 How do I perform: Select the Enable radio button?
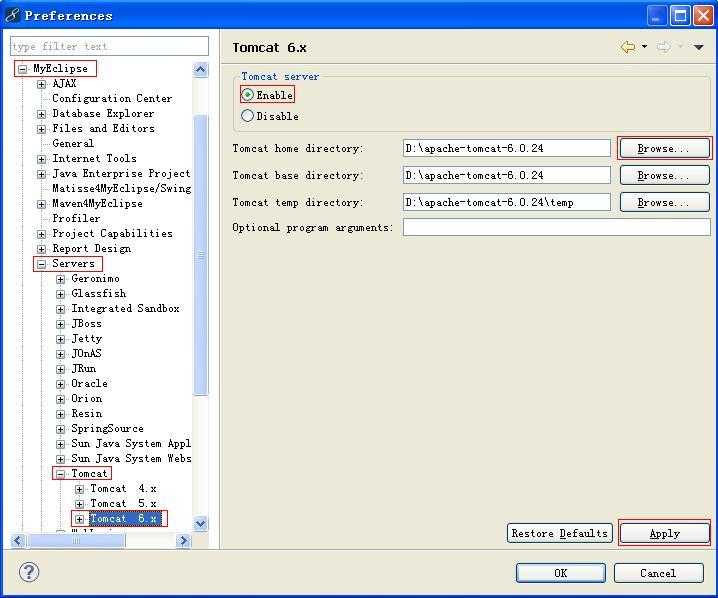(247, 95)
